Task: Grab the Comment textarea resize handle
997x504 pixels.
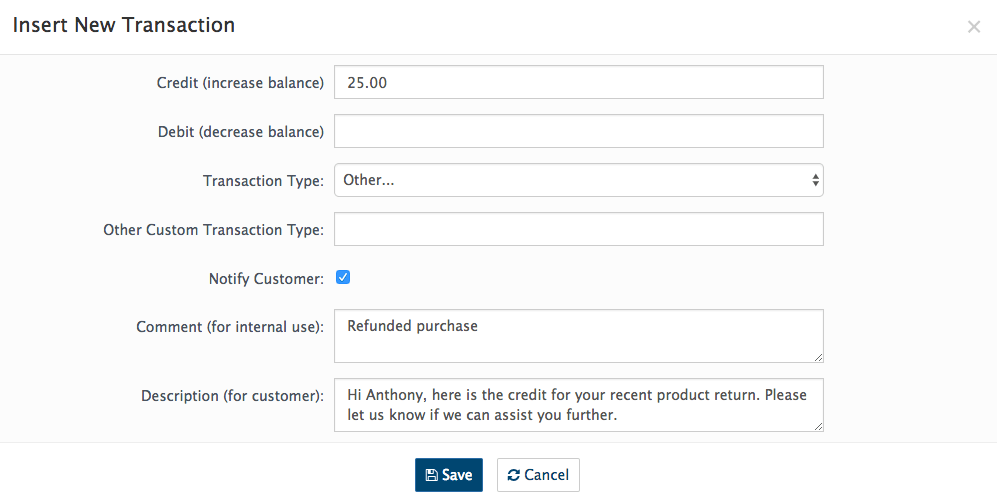Action: 818,357
